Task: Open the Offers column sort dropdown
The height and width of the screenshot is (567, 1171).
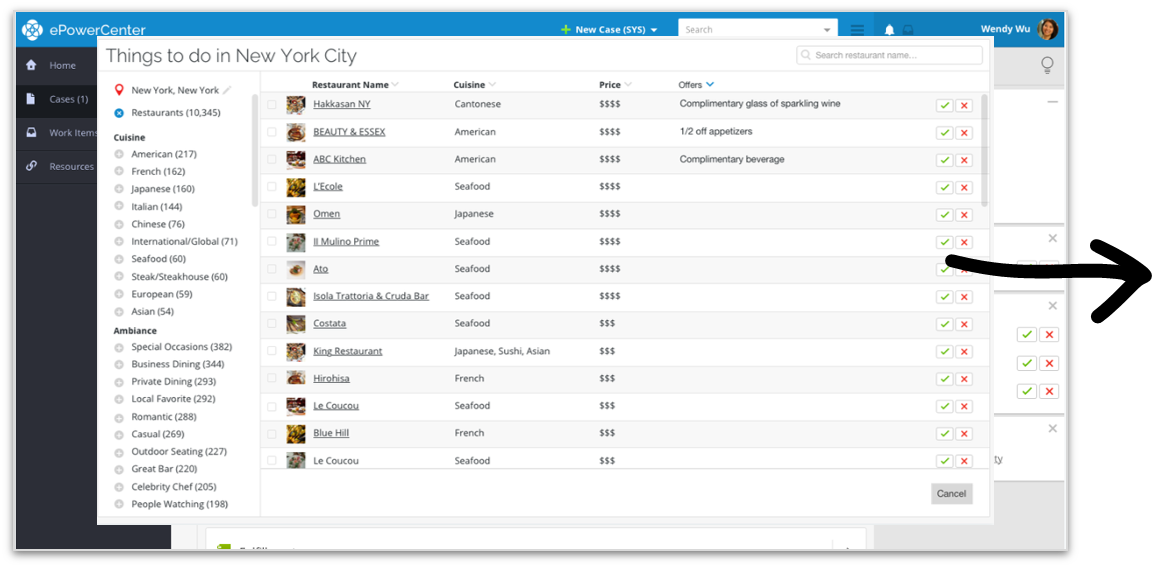Action: [x=710, y=85]
